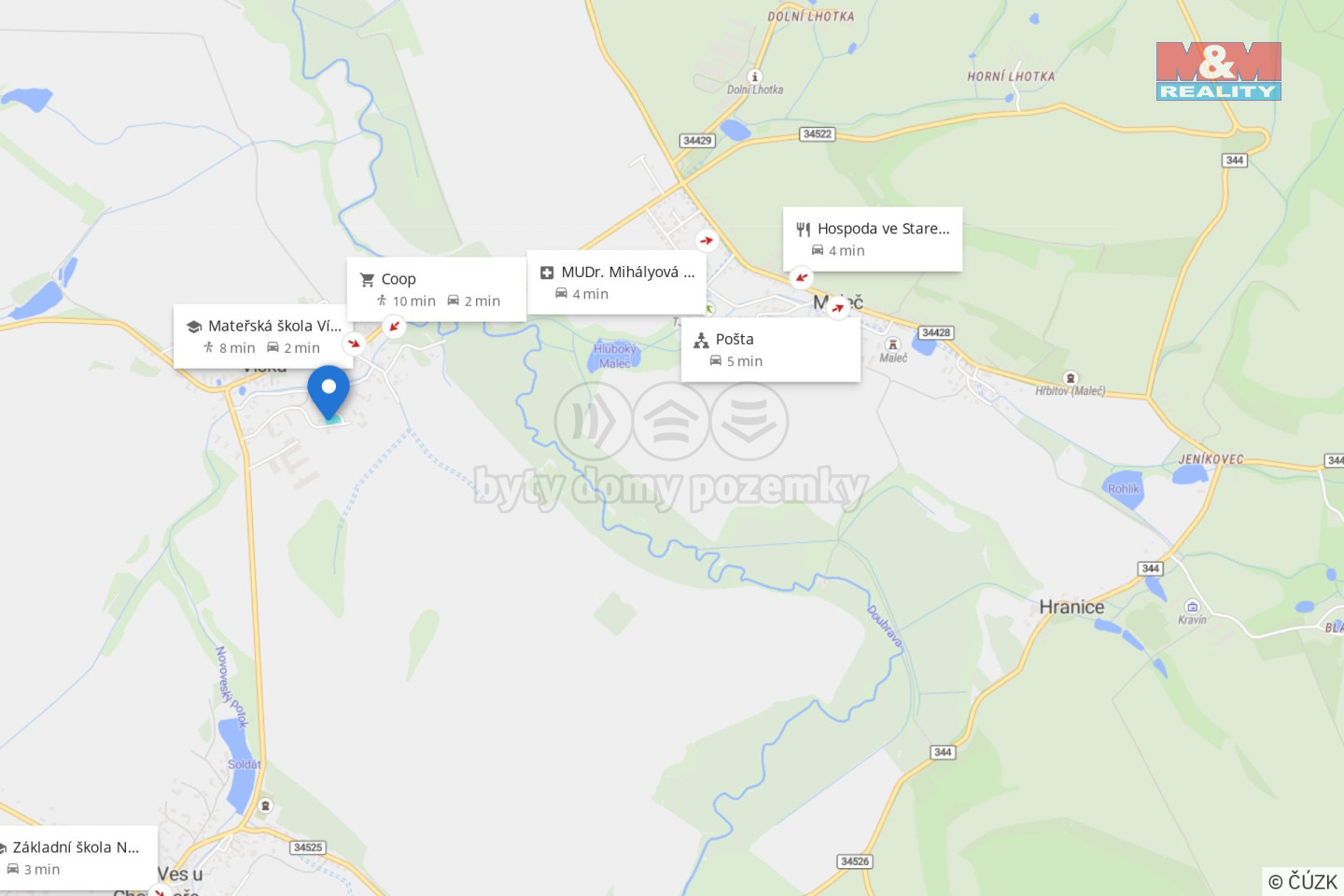Click the M&M Reality logo

(x=1219, y=71)
